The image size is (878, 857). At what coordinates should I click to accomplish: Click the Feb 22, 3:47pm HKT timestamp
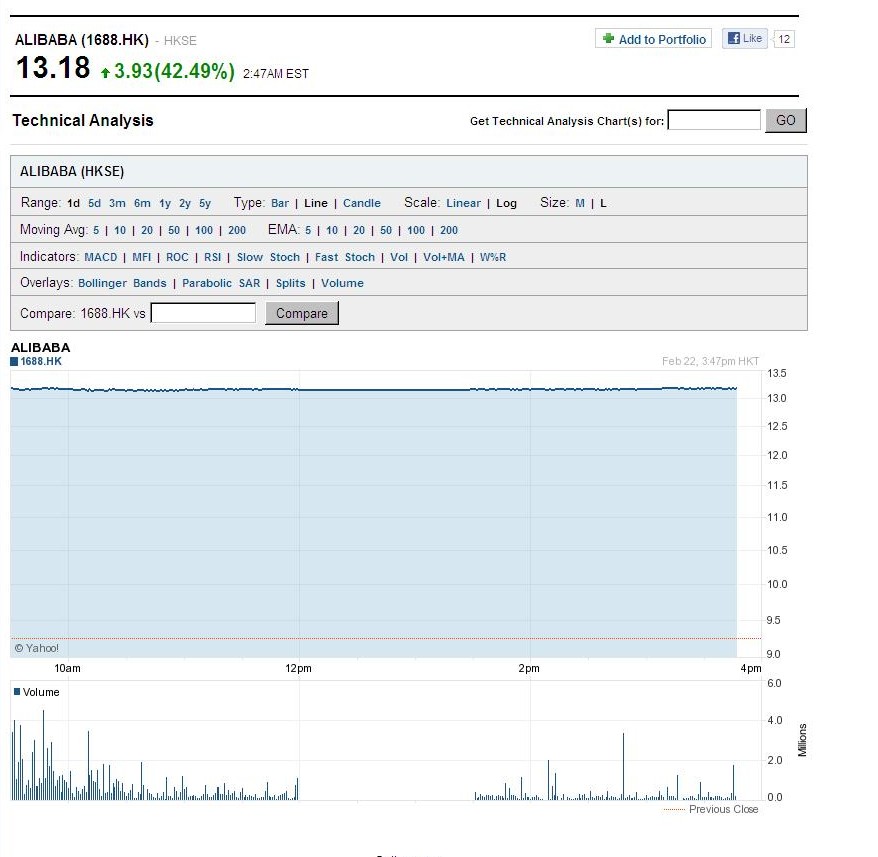click(x=710, y=361)
